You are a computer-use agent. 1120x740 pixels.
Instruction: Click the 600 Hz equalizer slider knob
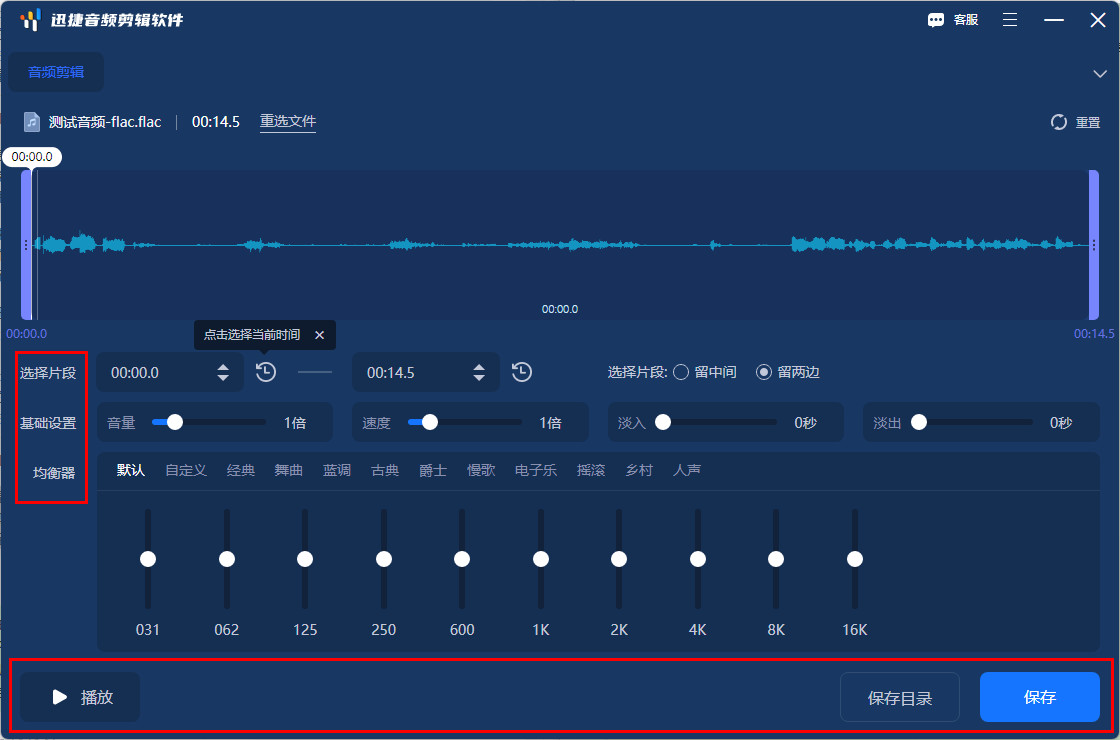click(x=462, y=559)
